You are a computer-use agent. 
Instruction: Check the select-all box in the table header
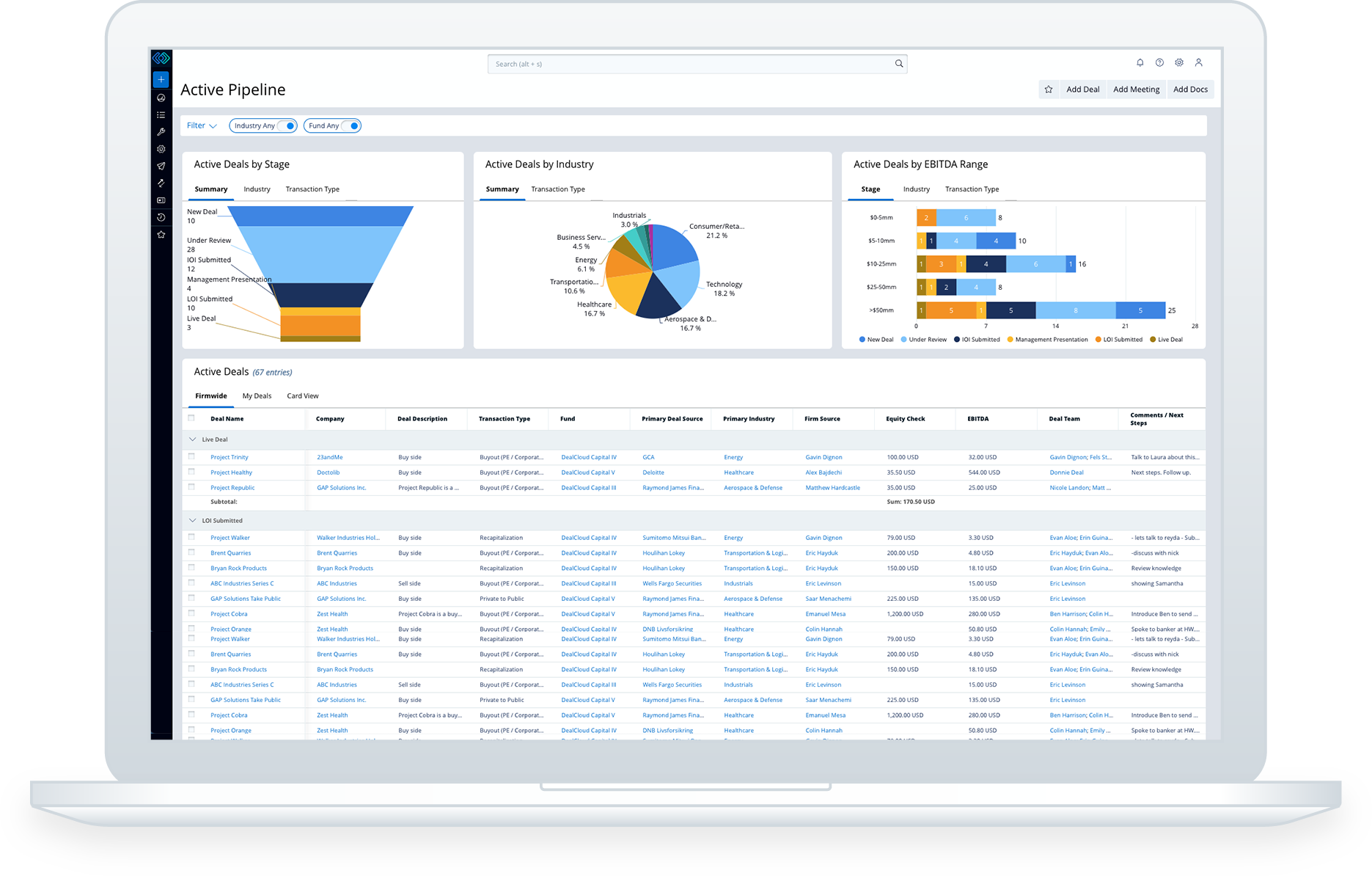click(191, 418)
